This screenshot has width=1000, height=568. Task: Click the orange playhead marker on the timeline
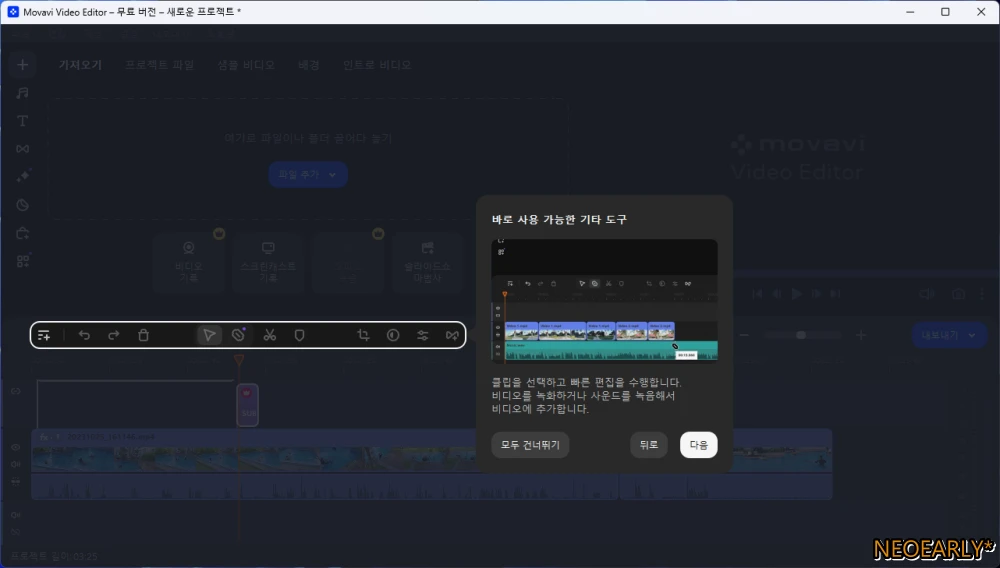[x=239, y=360]
